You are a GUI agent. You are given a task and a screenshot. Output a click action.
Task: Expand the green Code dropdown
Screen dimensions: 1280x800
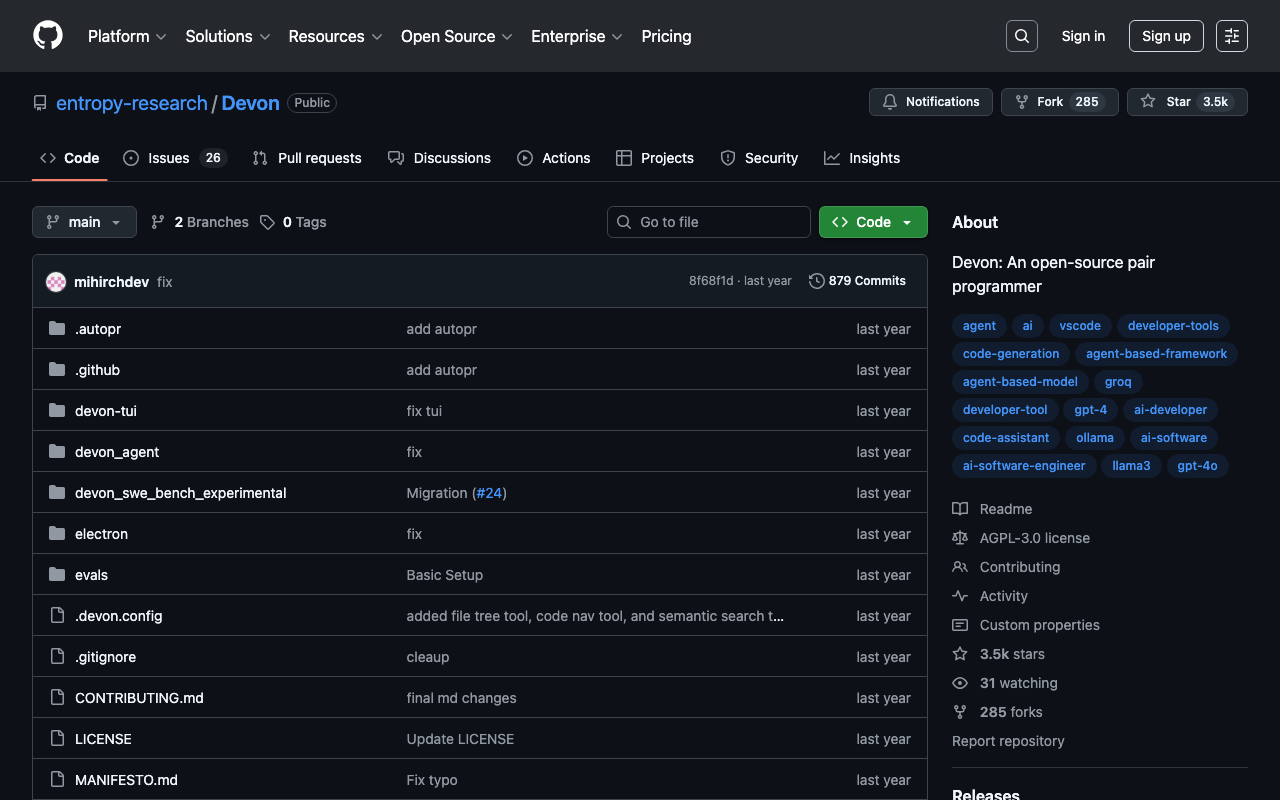[x=872, y=222]
